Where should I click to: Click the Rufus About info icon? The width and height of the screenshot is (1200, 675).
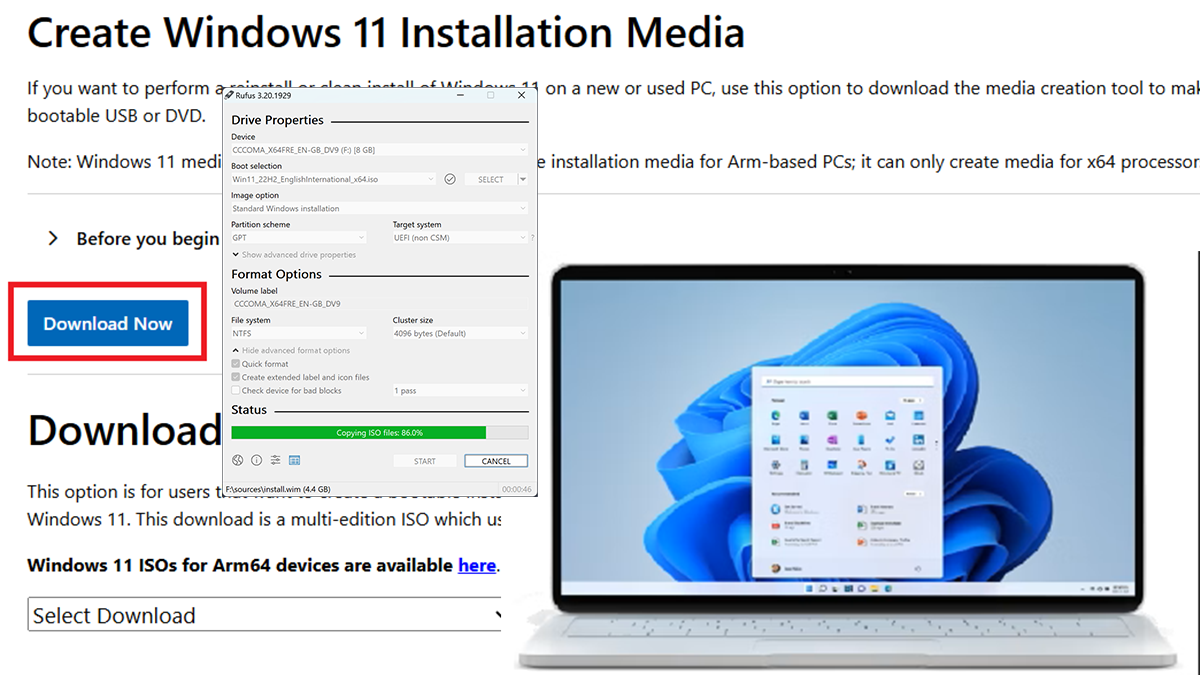coord(256,461)
